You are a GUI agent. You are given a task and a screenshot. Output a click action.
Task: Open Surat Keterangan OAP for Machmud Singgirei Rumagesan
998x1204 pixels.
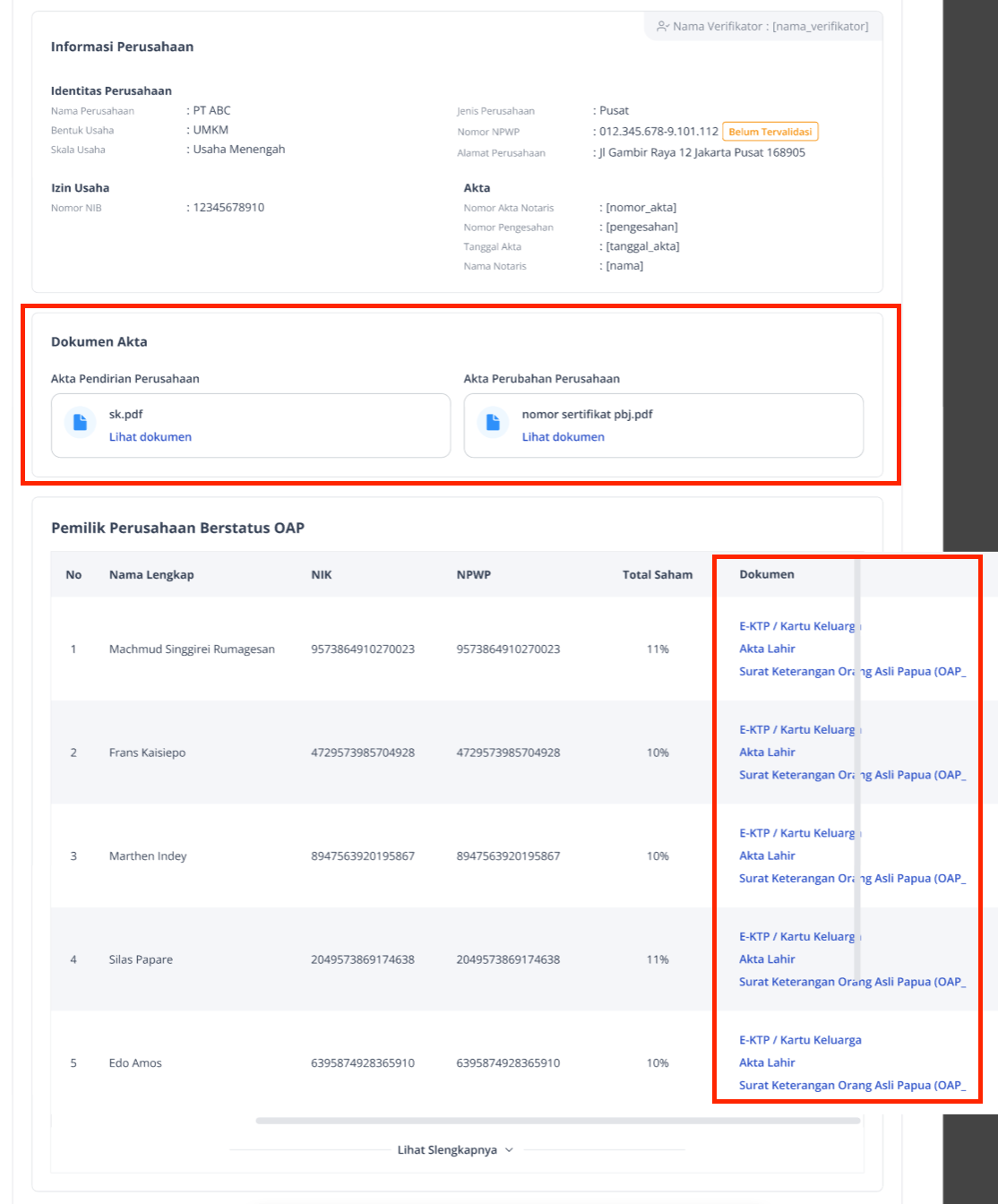point(852,671)
